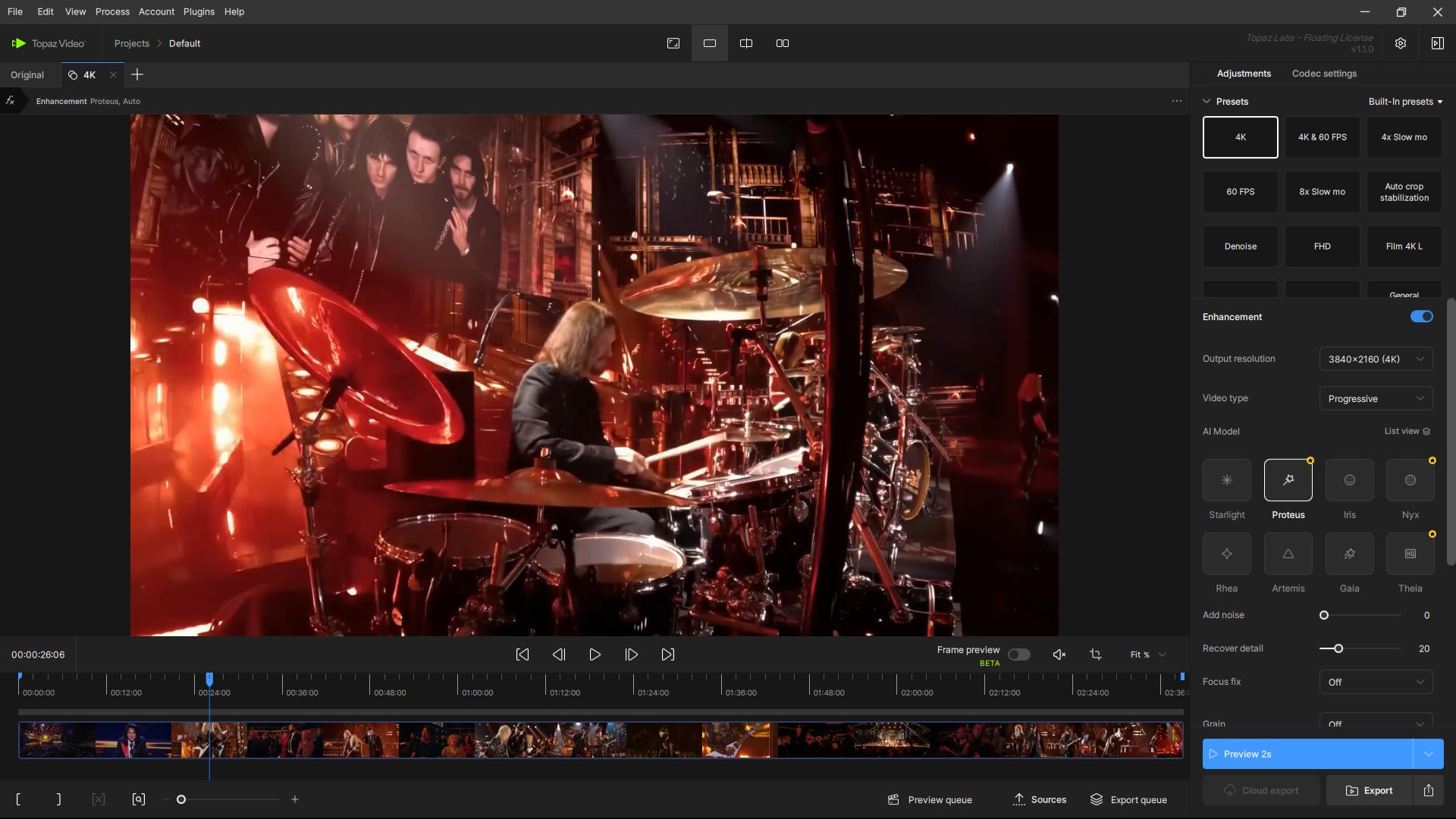
Task: Open the Output resolution dropdown
Action: point(1376,359)
